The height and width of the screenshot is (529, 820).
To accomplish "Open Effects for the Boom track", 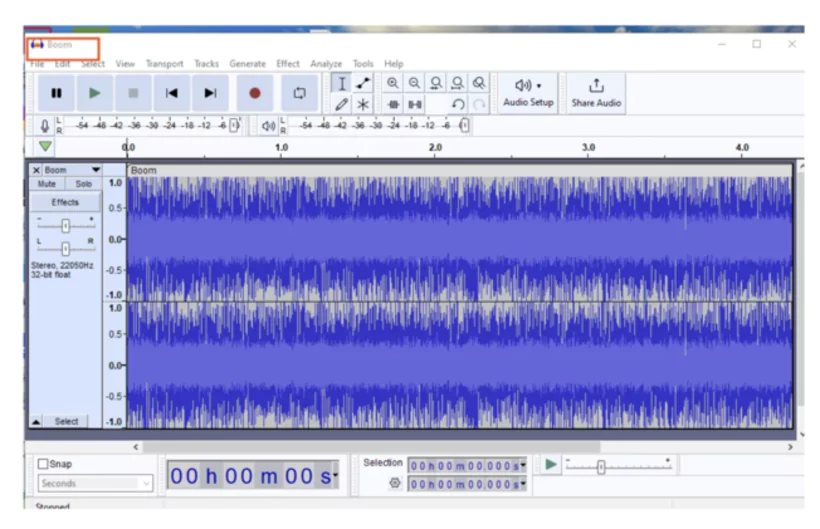I will (65, 202).
